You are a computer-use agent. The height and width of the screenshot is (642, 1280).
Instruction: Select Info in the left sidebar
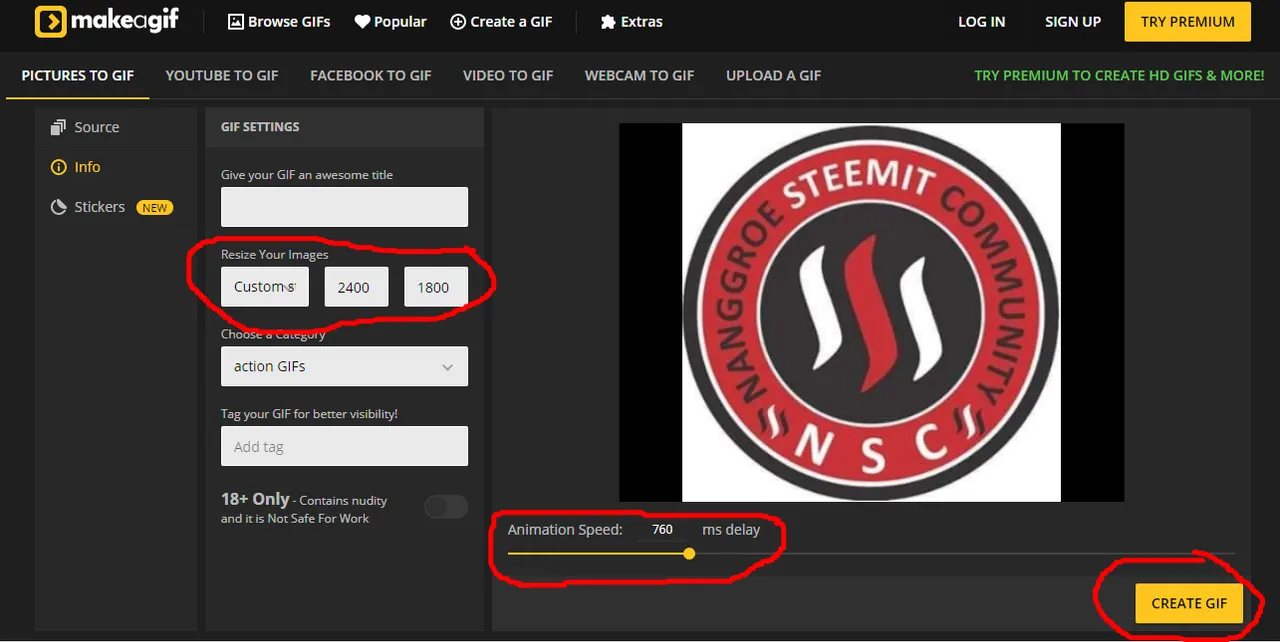[75, 167]
